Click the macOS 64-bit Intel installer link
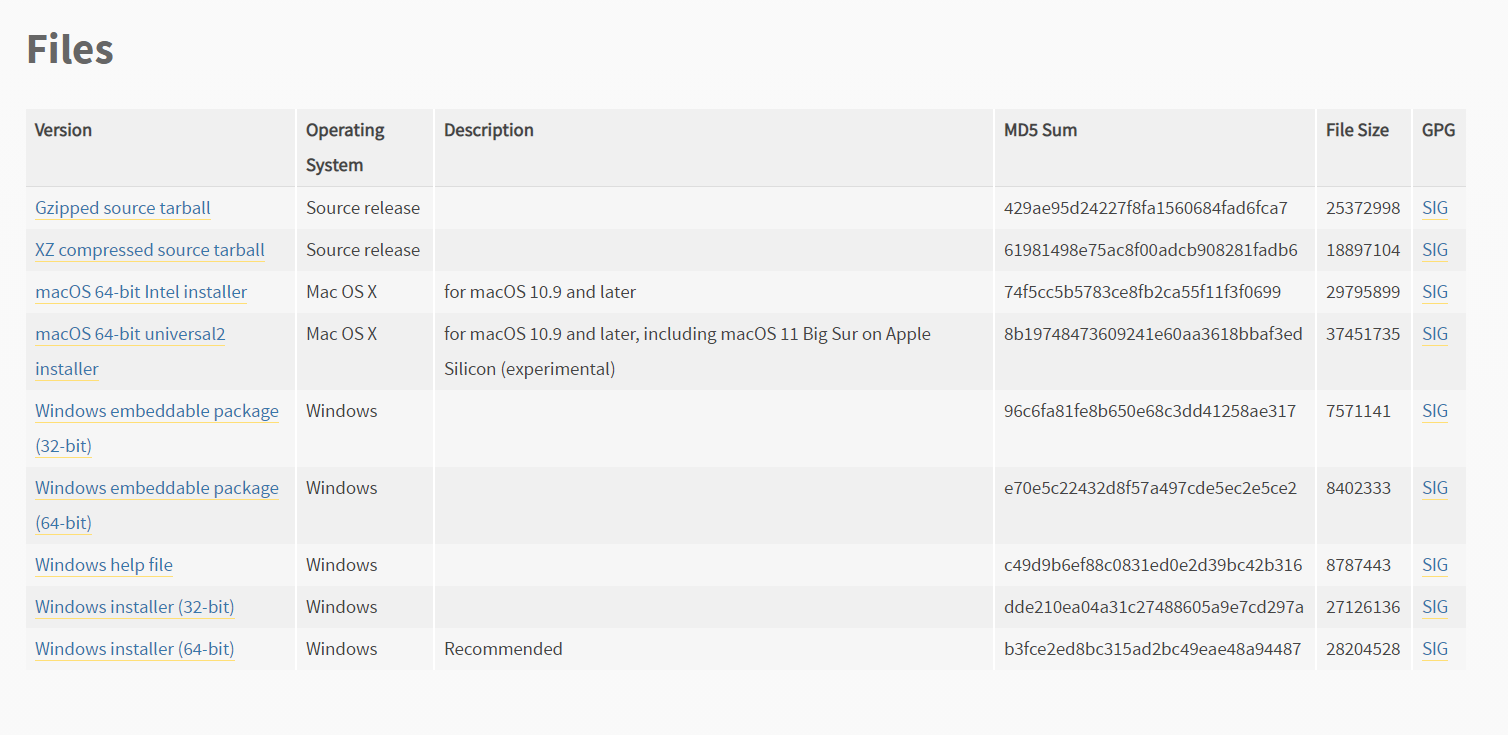This screenshot has width=1508, height=735. pyautogui.click(x=141, y=292)
